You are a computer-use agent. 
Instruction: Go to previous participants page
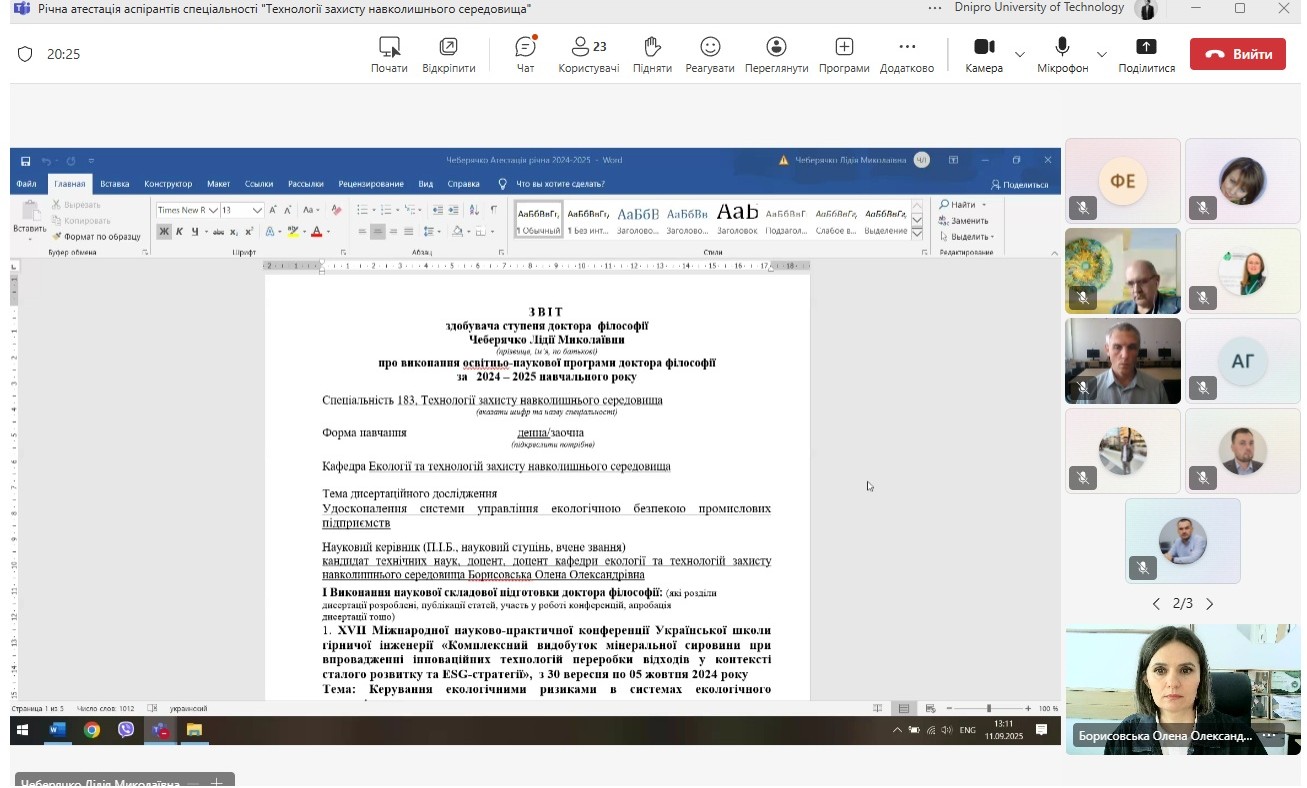point(1156,604)
